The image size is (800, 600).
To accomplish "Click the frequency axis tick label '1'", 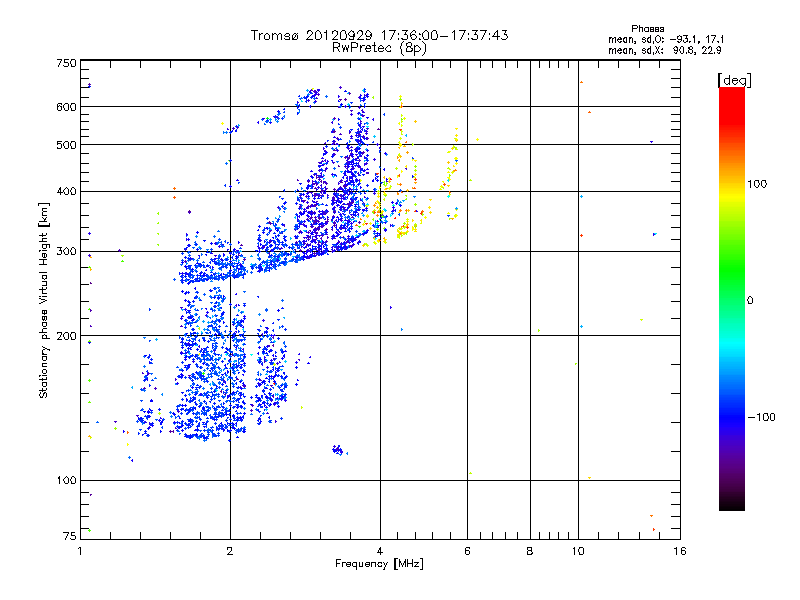I will click(80, 551).
